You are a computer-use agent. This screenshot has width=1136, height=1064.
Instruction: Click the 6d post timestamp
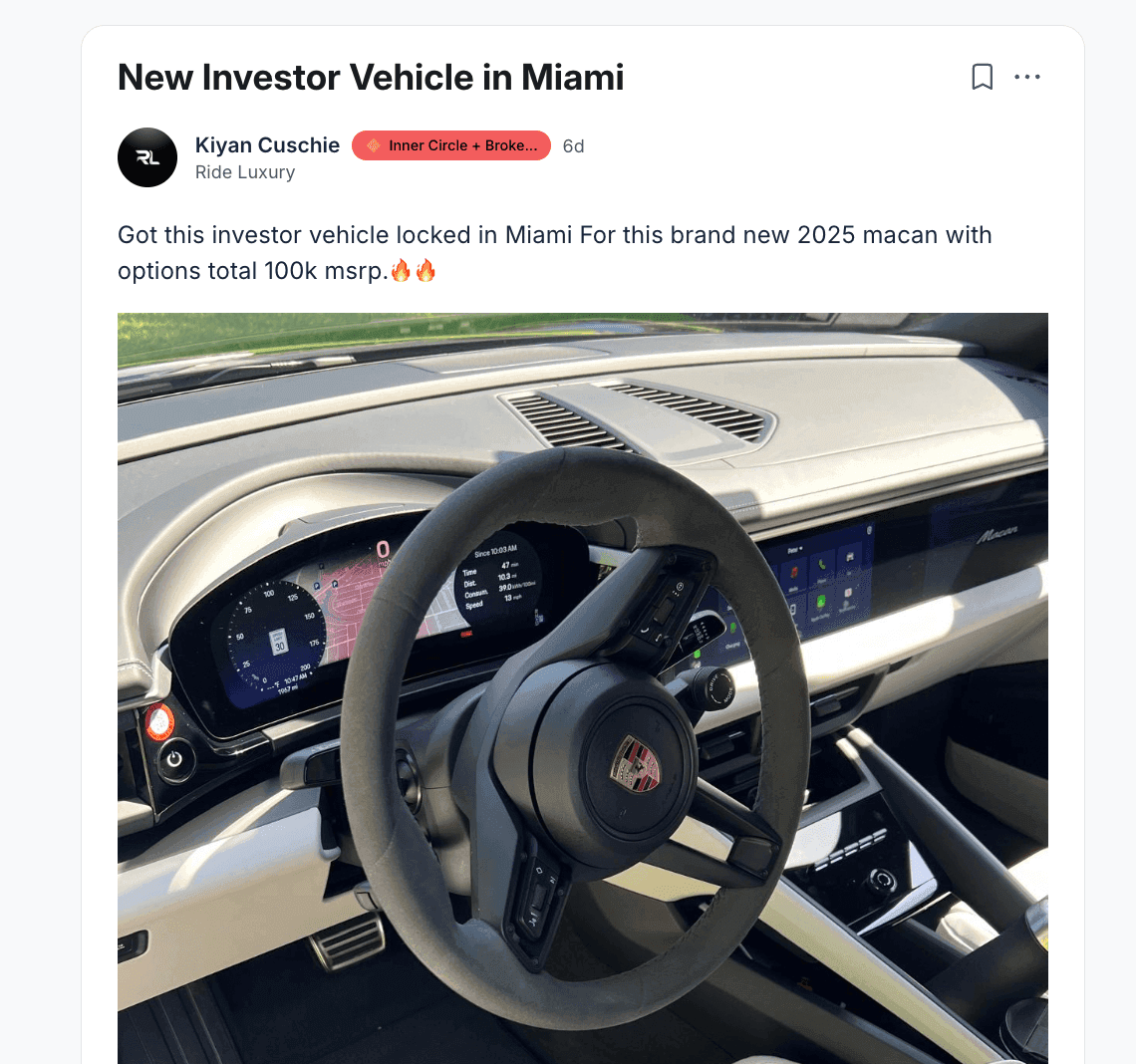click(x=573, y=146)
